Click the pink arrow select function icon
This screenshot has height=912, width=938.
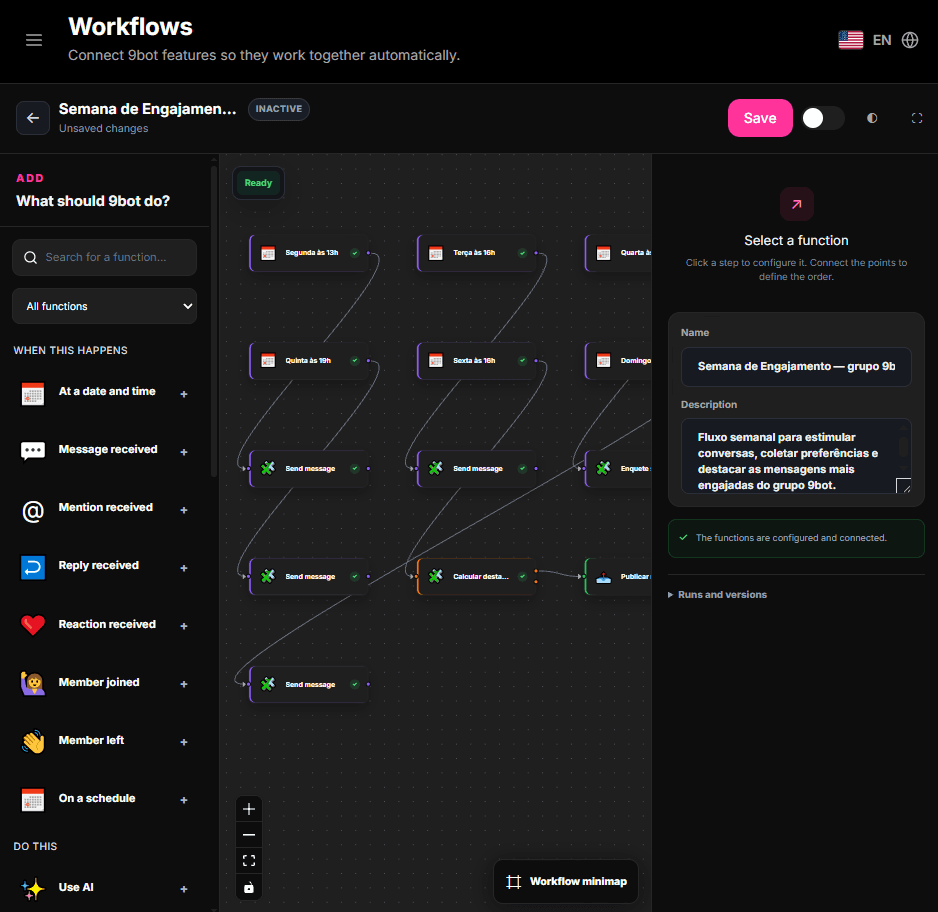click(796, 205)
